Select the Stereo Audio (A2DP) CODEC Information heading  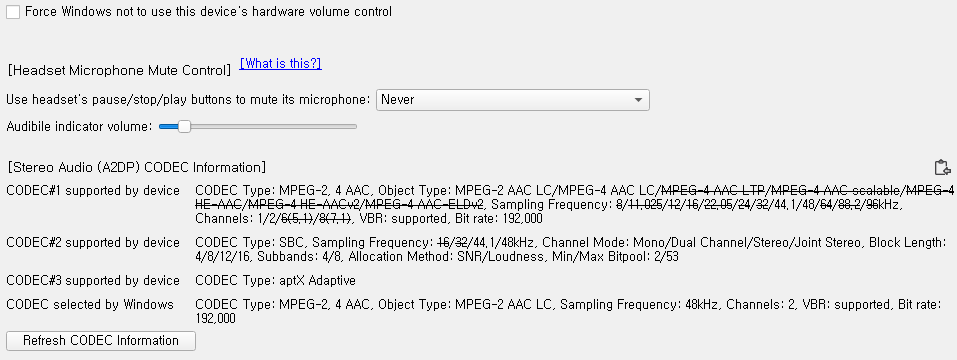[x=137, y=167]
